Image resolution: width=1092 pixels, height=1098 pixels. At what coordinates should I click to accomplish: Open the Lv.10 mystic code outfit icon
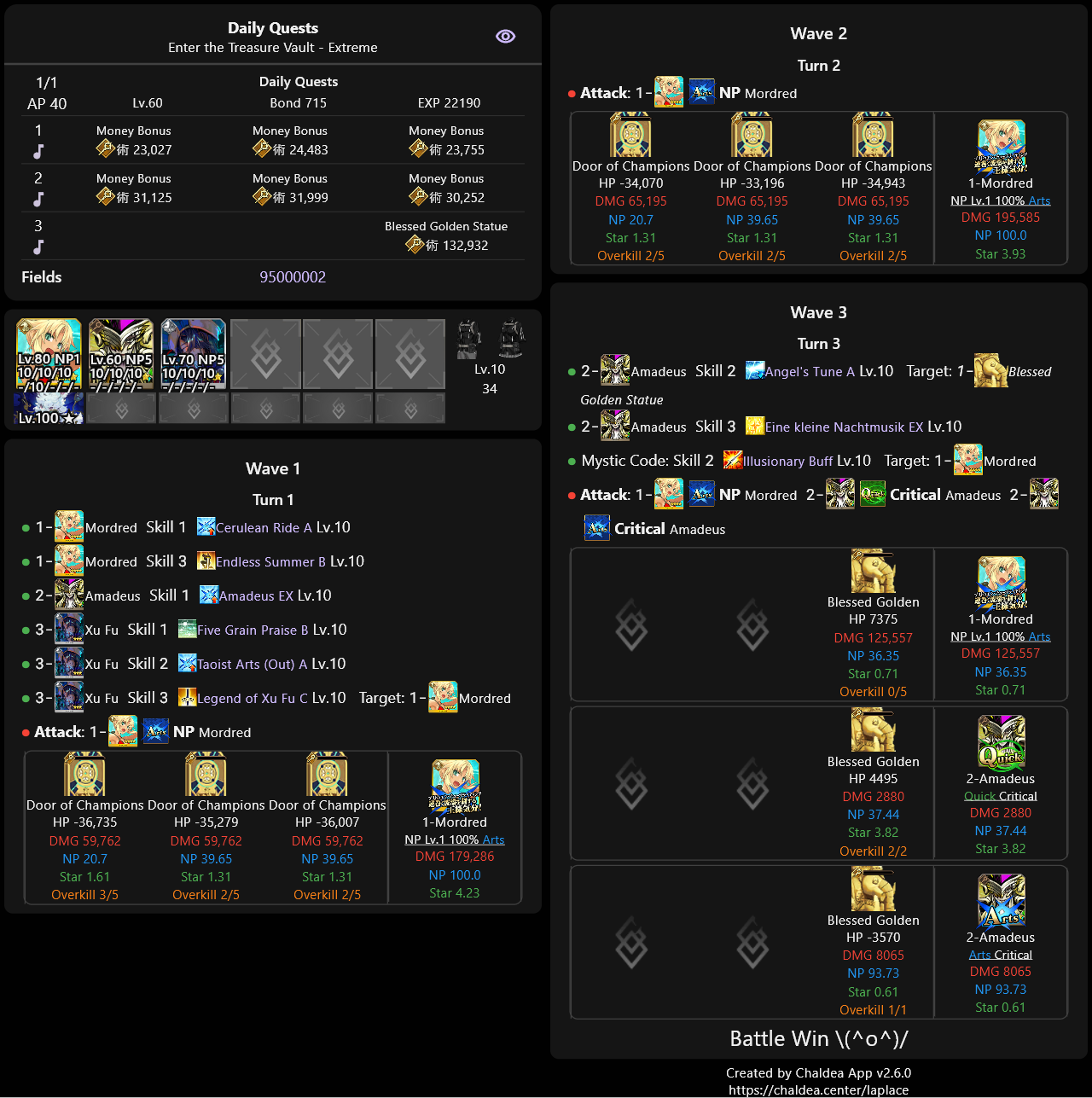point(490,340)
